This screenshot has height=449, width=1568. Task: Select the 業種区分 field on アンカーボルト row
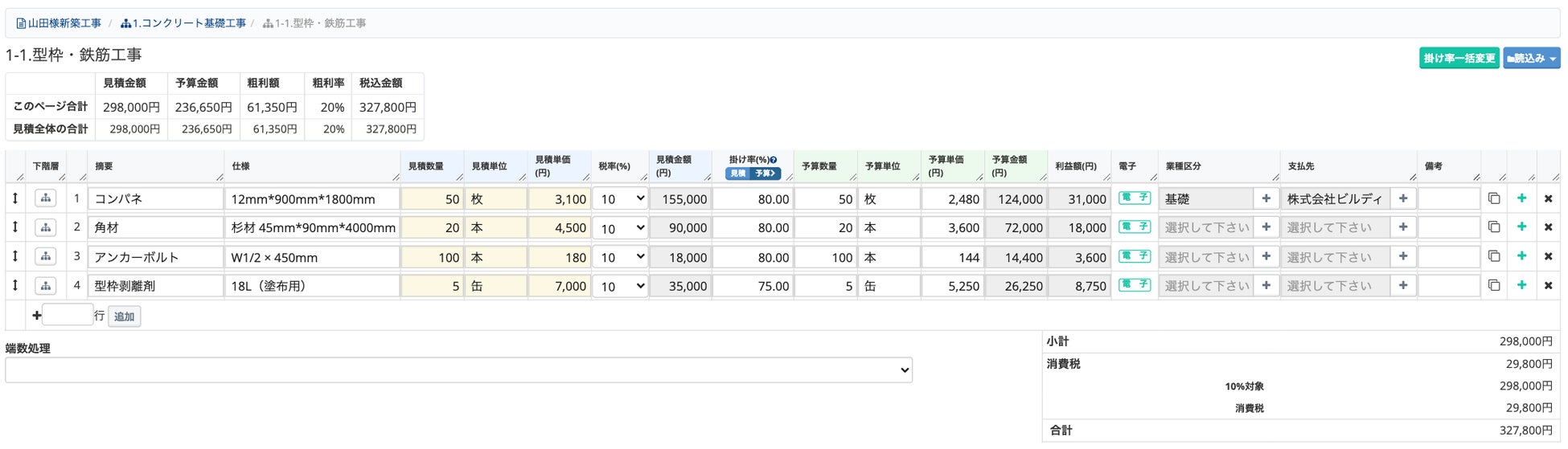pyautogui.click(x=1205, y=257)
